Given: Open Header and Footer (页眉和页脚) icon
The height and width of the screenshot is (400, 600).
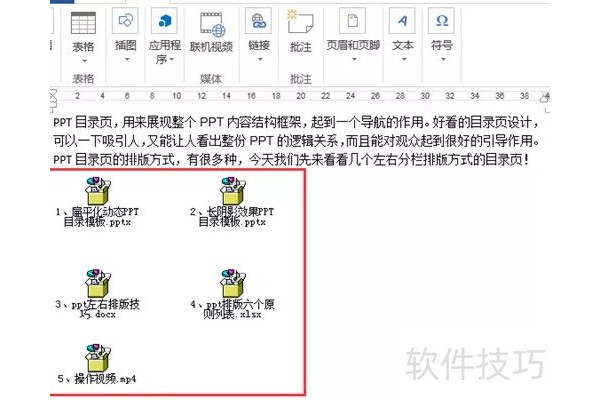Looking at the screenshot, I should click(x=352, y=20).
